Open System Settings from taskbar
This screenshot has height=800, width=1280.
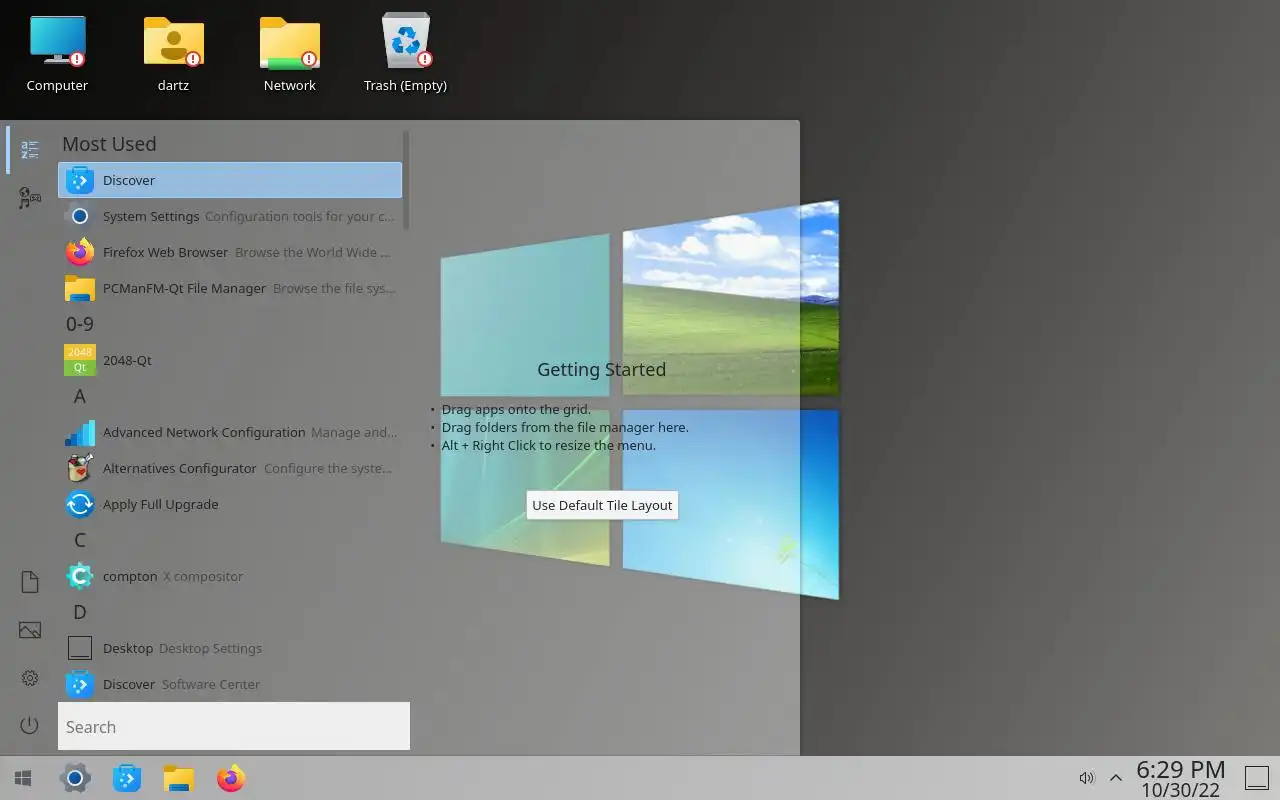point(75,778)
